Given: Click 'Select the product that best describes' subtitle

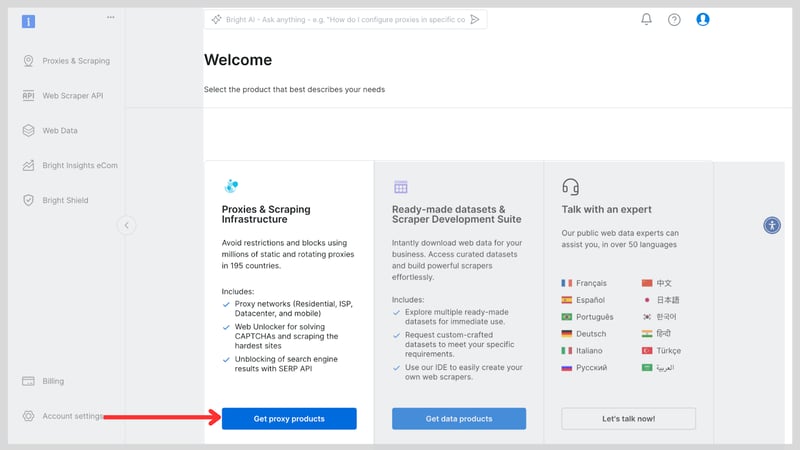Looking at the screenshot, I should click(x=294, y=89).
